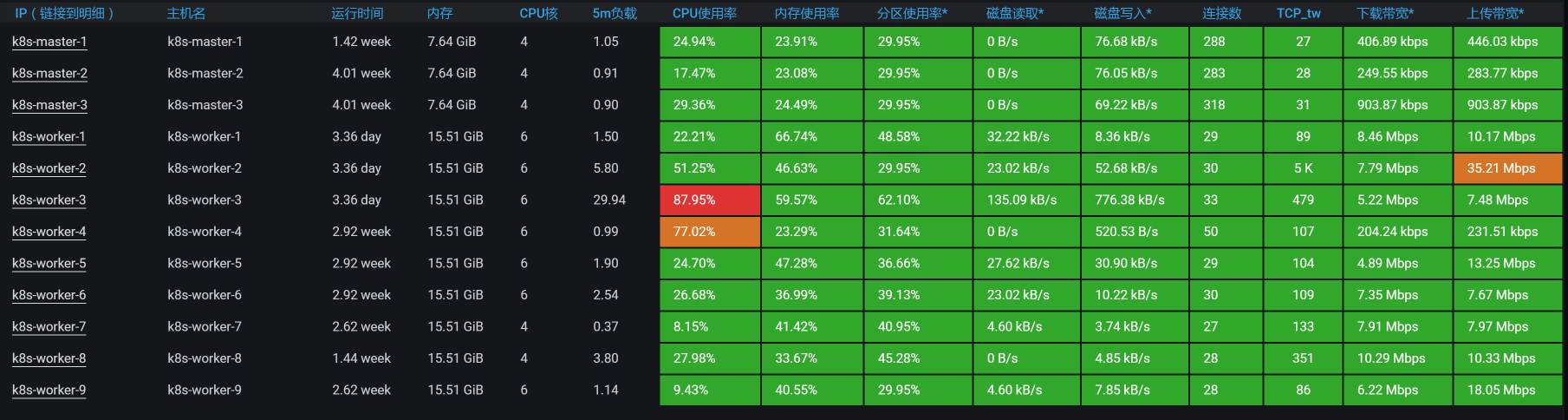Image resolution: width=1568 pixels, height=420 pixels.
Task: Open the k8s-master-3 underlined IP link
Action: pos(49,105)
